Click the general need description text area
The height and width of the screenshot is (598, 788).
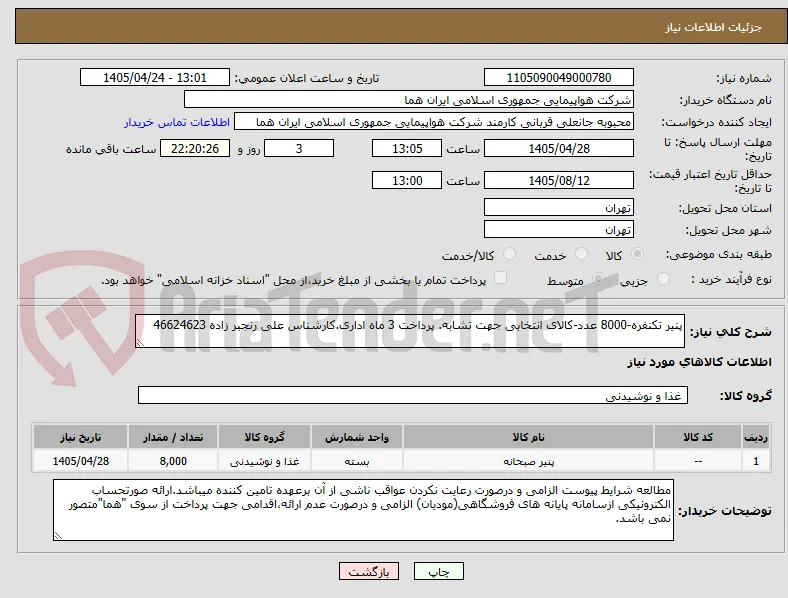[x=410, y=331]
